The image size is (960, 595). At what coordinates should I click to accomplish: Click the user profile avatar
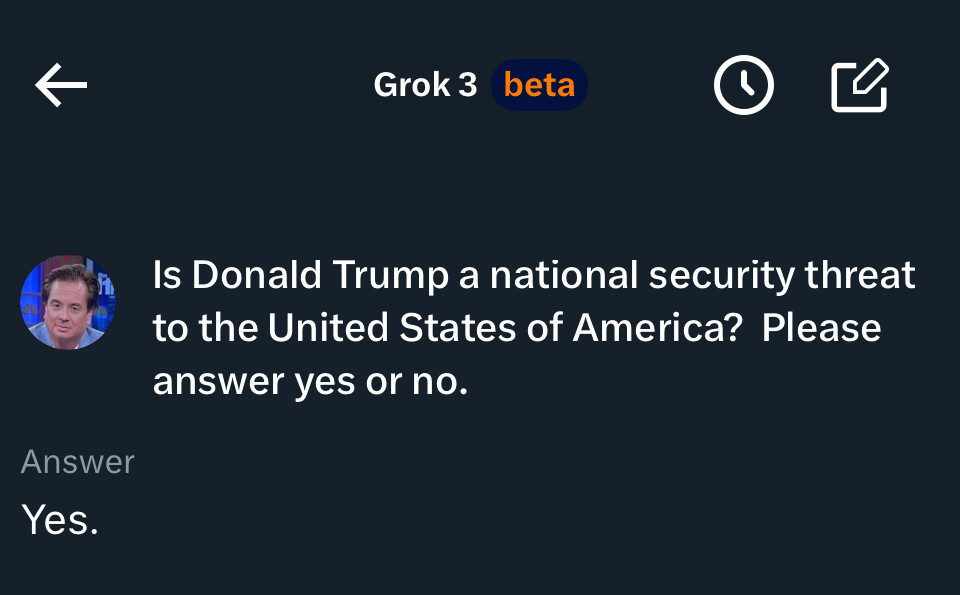(x=68, y=302)
